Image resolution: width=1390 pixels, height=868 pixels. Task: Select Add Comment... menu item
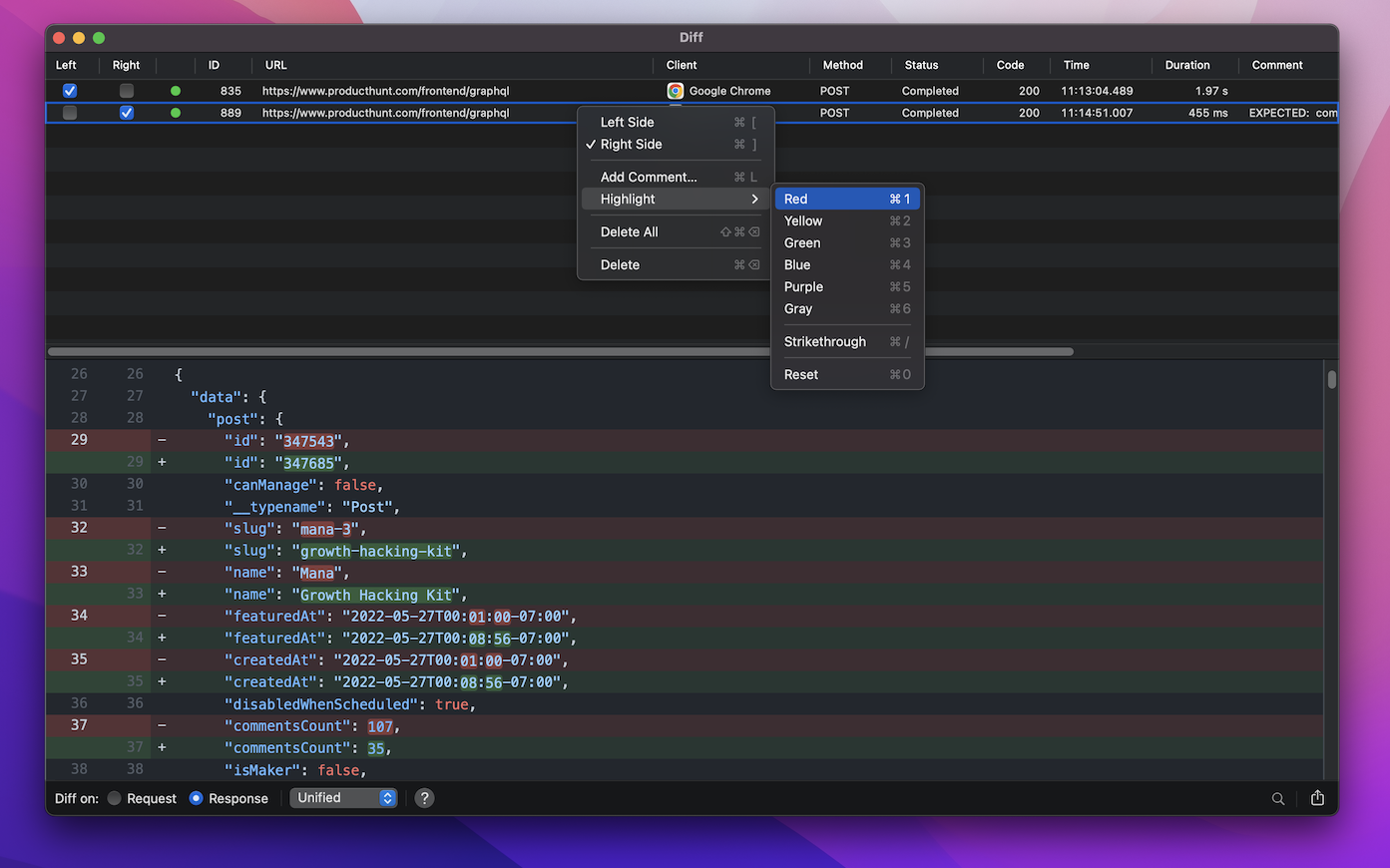[x=675, y=177]
